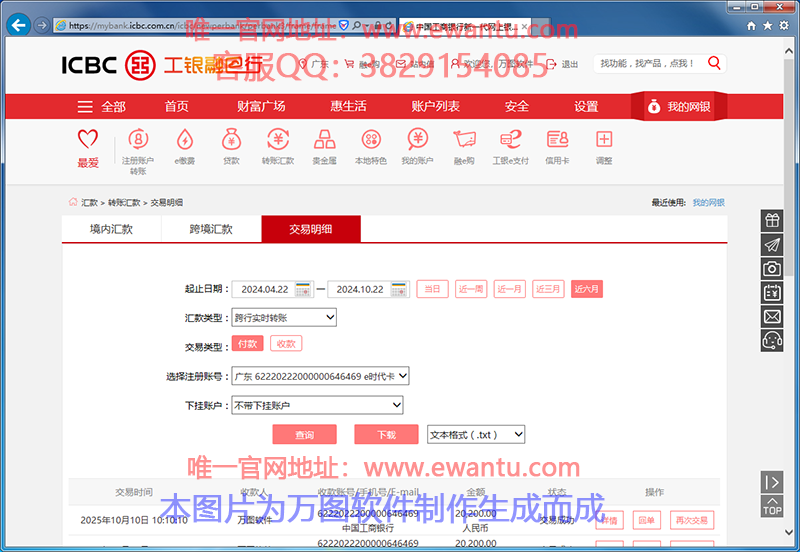Click the TOP back-to-top button
The image size is (800, 552).
[772, 506]
